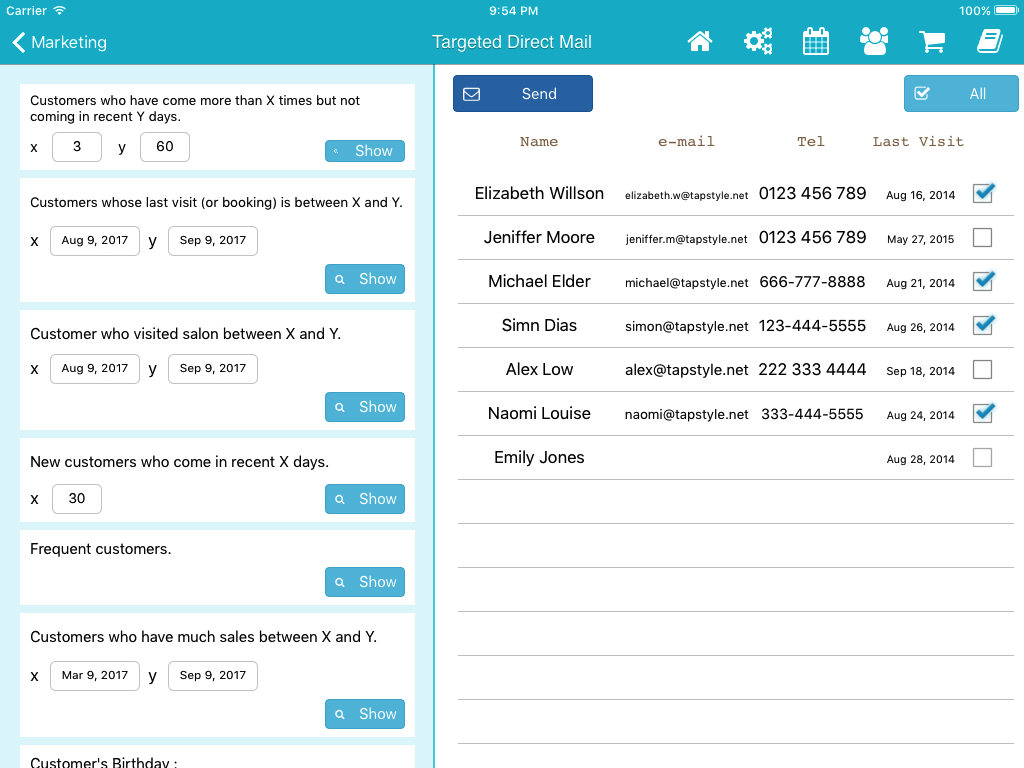
Task: Open the customers group icon
Action: click(874, 42)
